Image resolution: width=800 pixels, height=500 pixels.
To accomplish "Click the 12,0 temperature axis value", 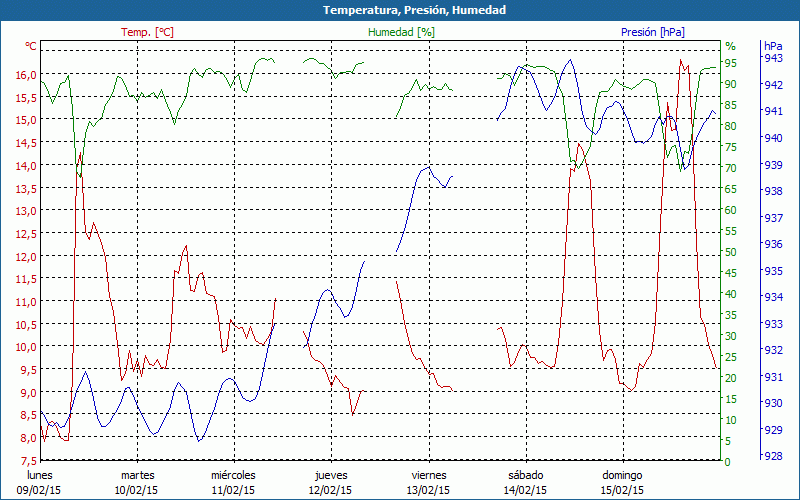I will point(26,256).
